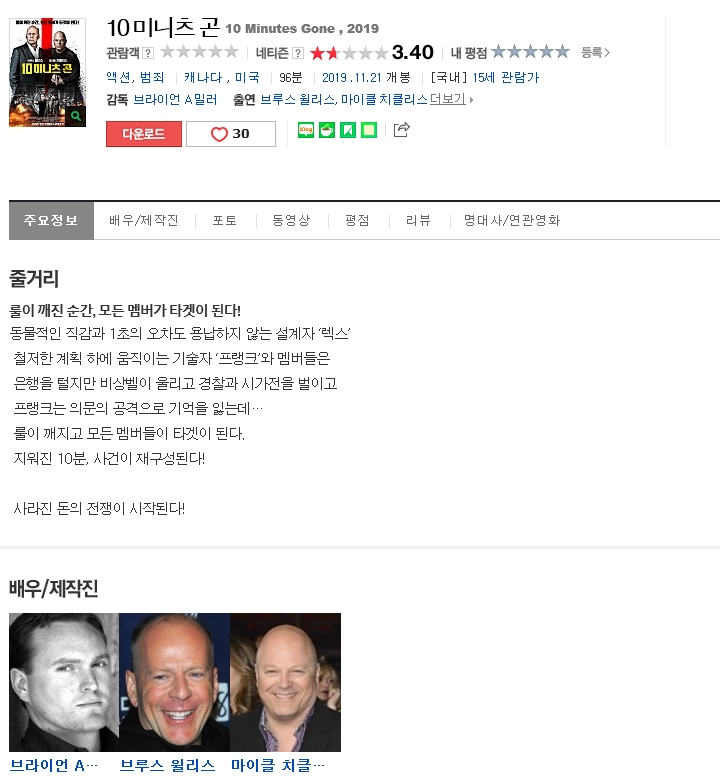Open 마이클 치클리스 photo thumbnail

pos(285,682)
